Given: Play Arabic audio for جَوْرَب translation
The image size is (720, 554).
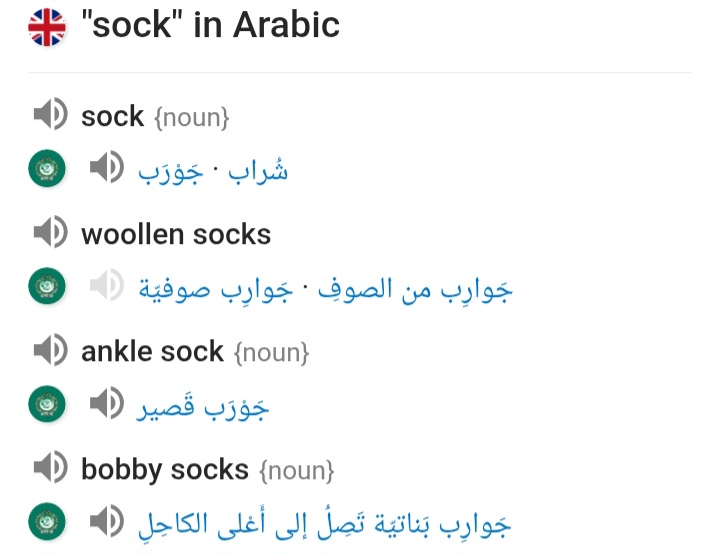Looking at the screenshot, I should (107, 167).
